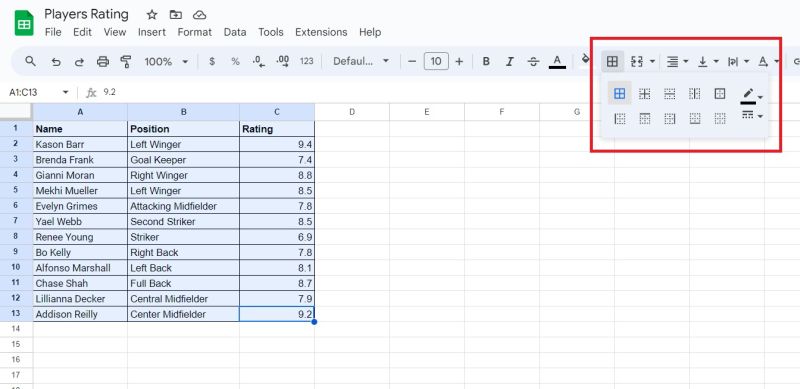Format as percent
Screen dimensions: 800x389
pyautogui.click(x=235, y=62)
